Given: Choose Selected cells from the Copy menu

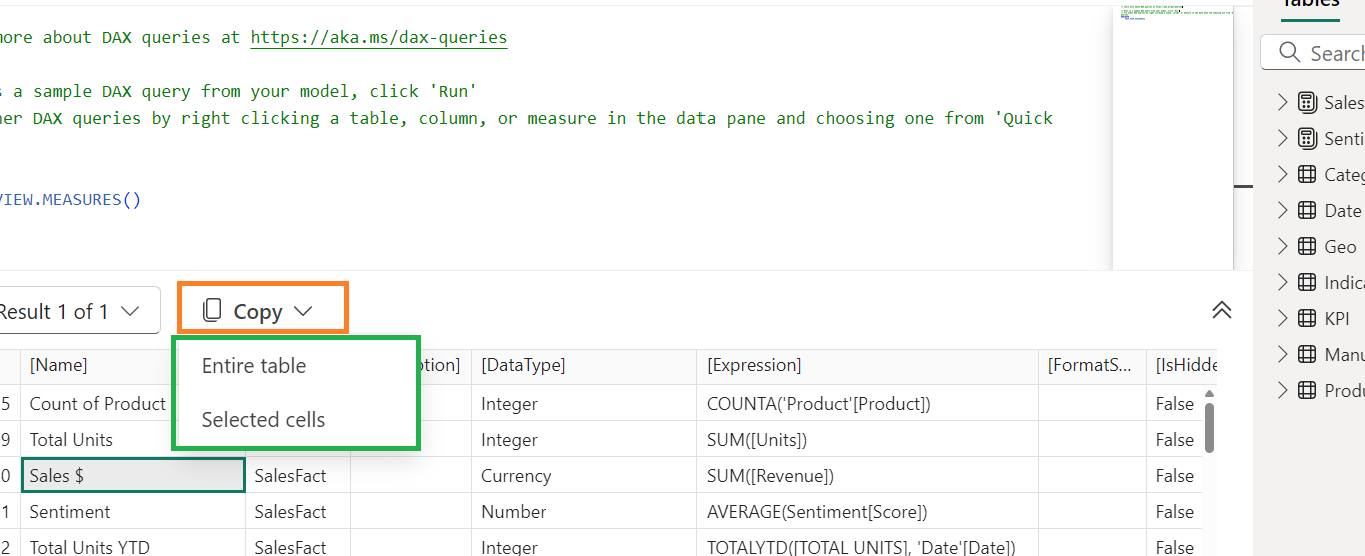Looking at the screenshot, I should click(x=263, y=420).
